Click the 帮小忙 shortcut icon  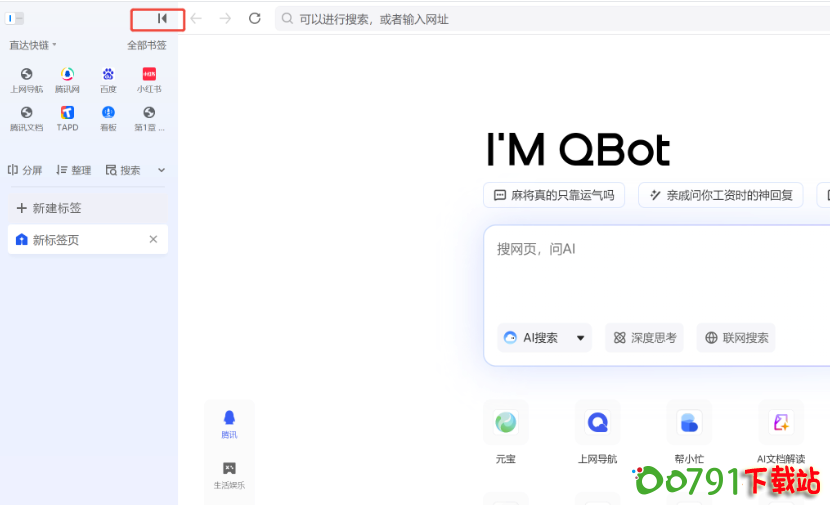[x=689, y=423]
